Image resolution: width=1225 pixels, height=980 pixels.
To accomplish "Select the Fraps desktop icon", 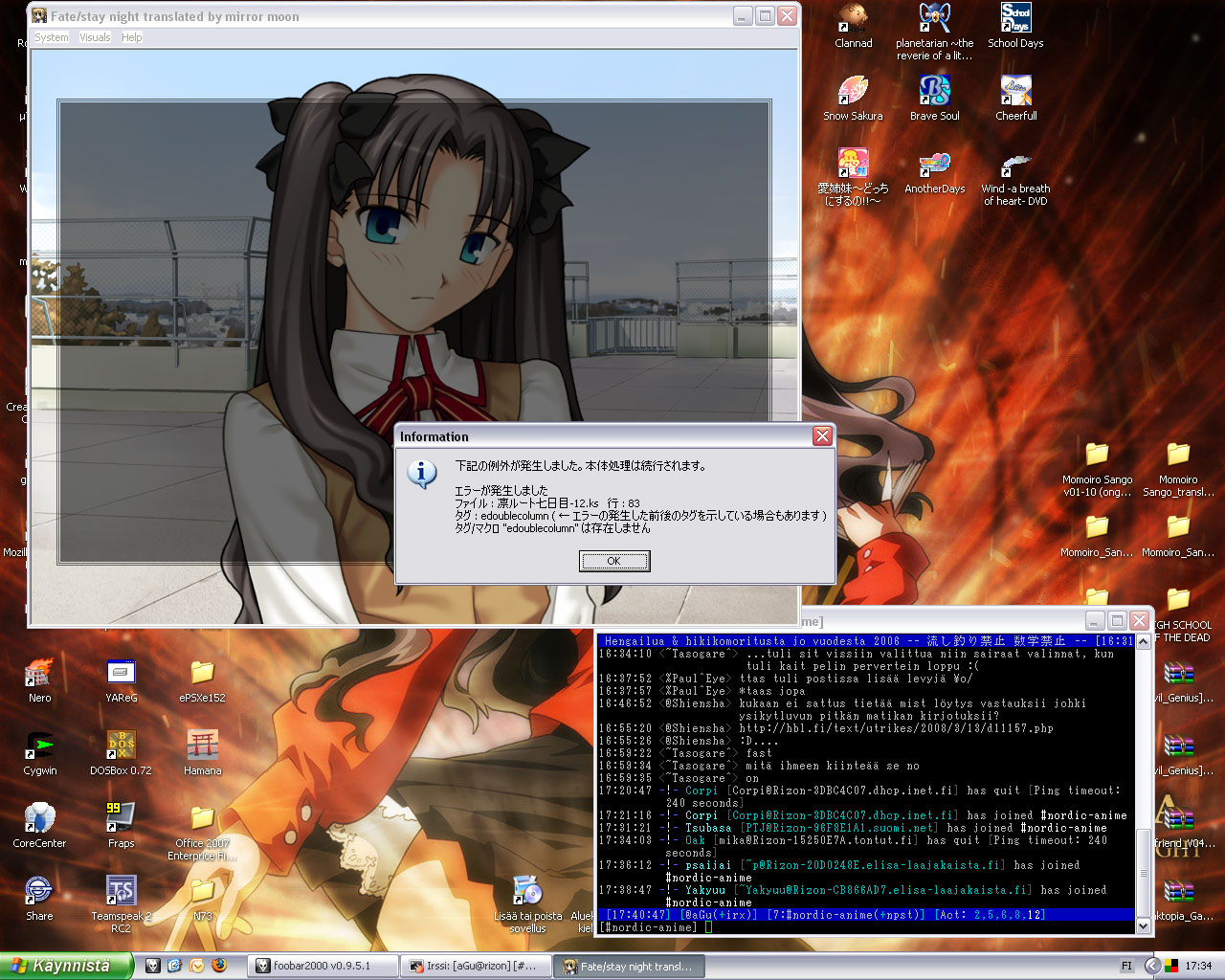I will click(121, 826).
